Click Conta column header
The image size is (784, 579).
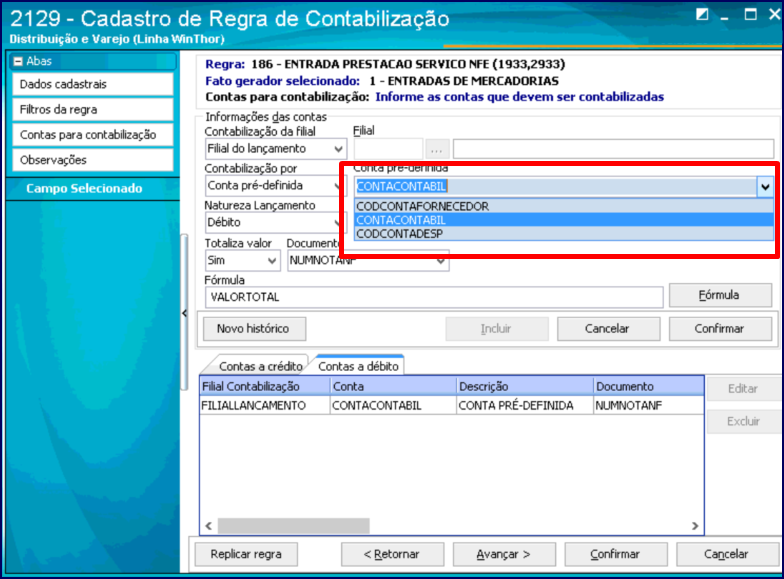point(394,386)
